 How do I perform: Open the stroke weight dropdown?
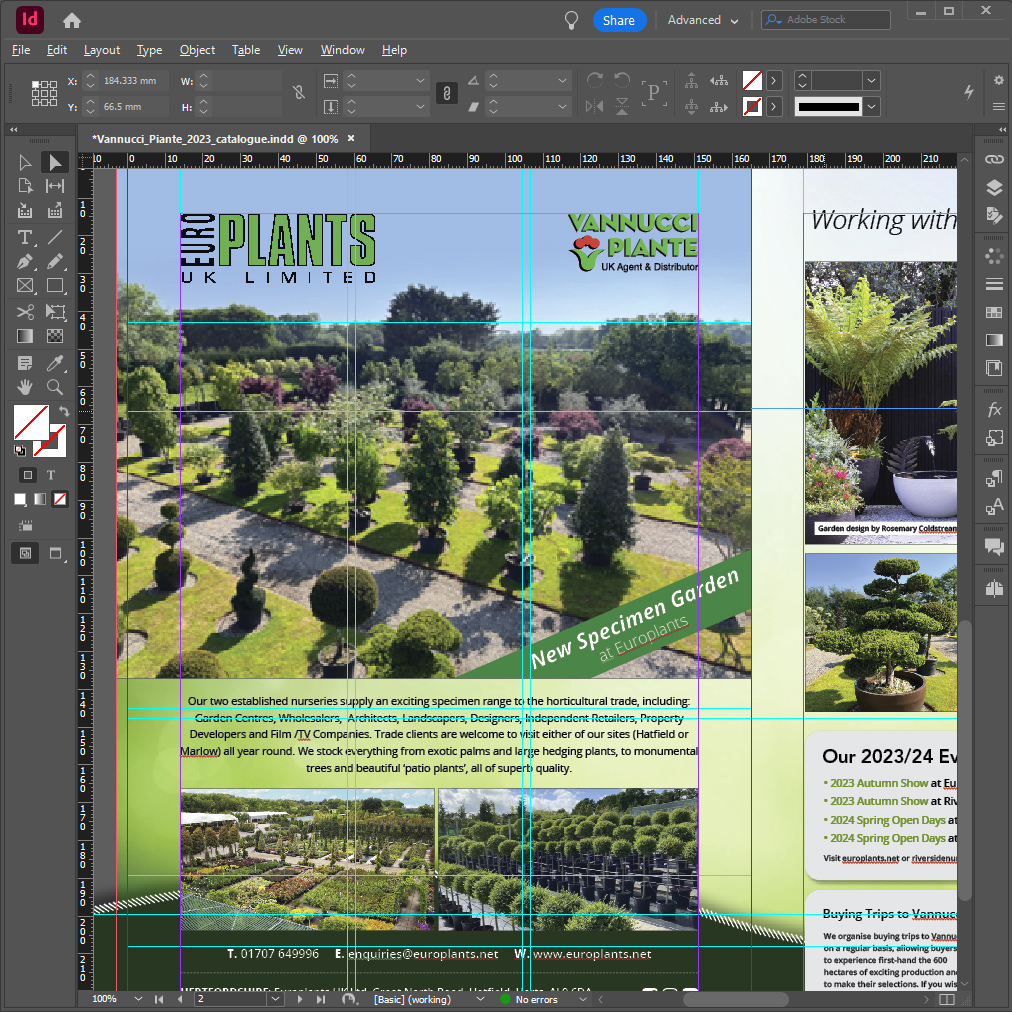[x=872, y=81]
